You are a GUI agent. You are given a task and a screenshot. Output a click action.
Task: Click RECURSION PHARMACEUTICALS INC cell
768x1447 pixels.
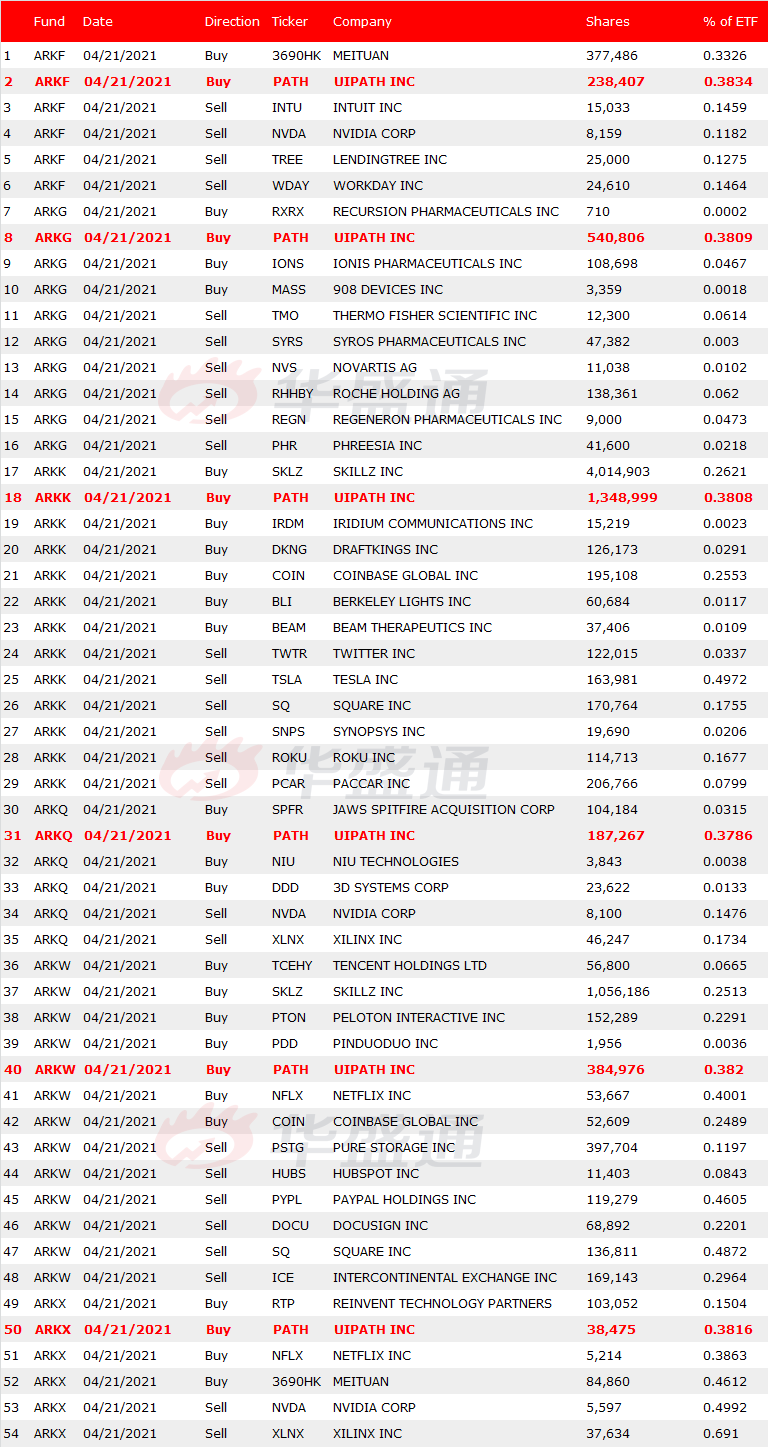[x=446, y=211]
